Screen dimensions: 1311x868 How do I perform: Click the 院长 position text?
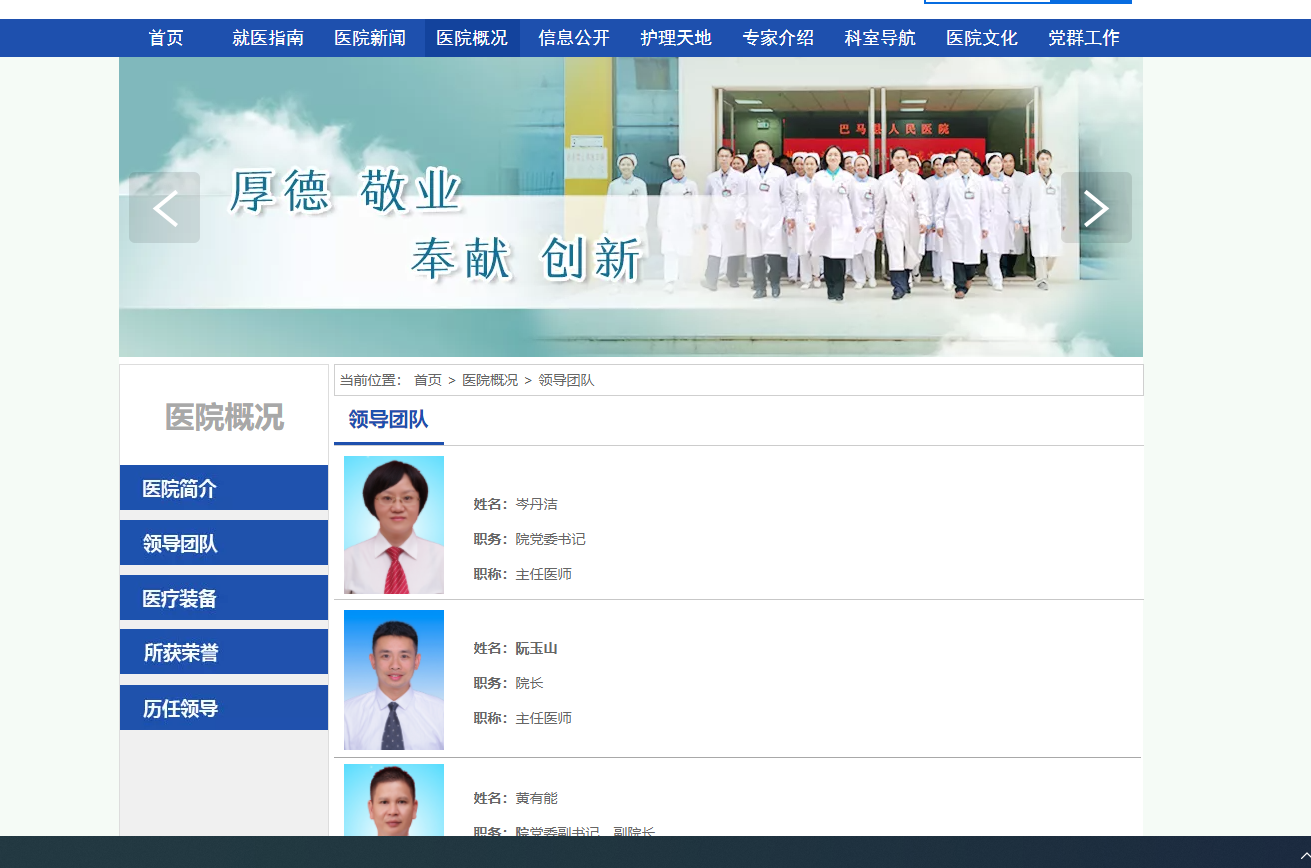pyautogui.click(x=529, y=683)
